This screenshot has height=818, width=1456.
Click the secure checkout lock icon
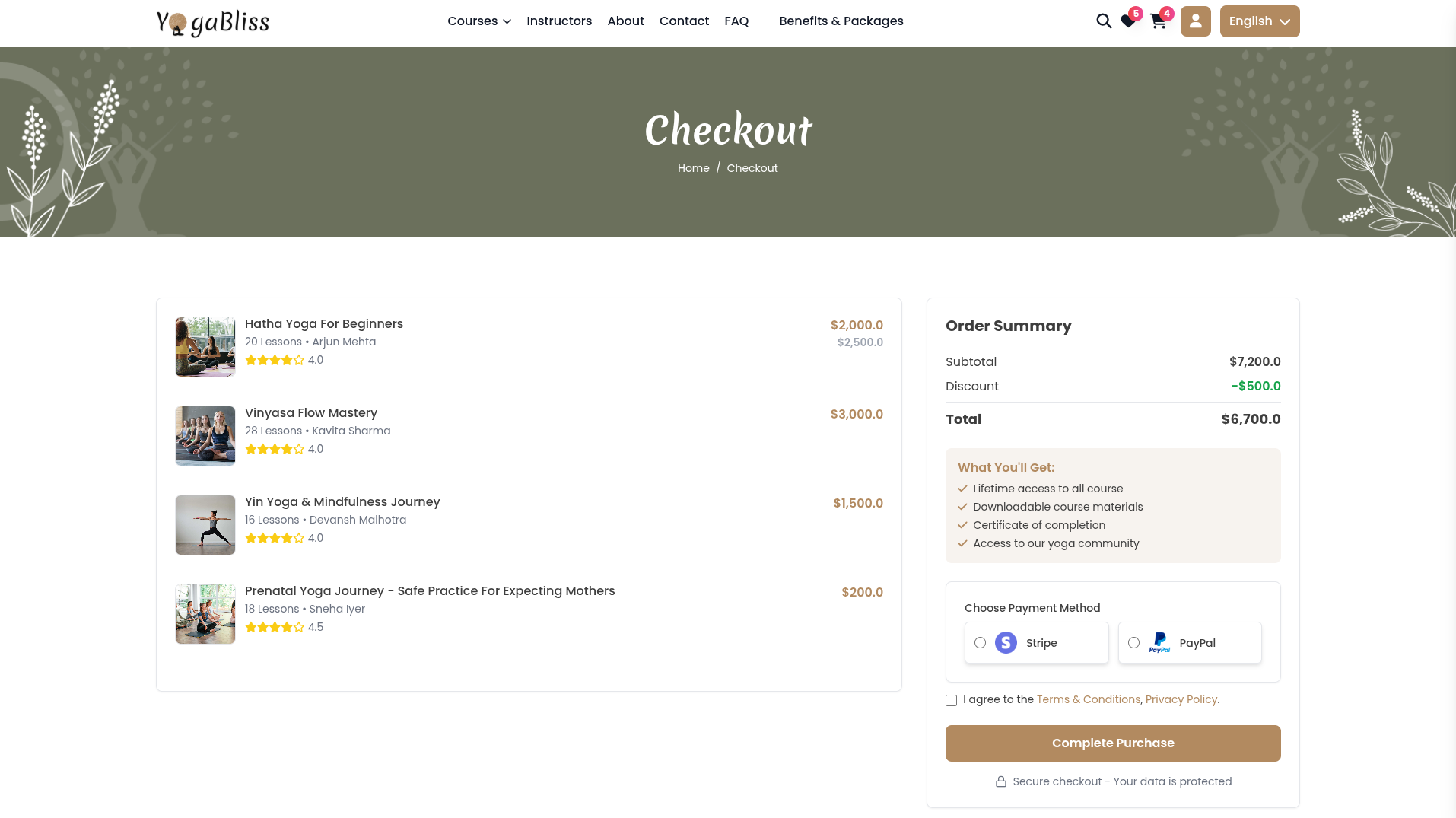(x=1001, y=782)
